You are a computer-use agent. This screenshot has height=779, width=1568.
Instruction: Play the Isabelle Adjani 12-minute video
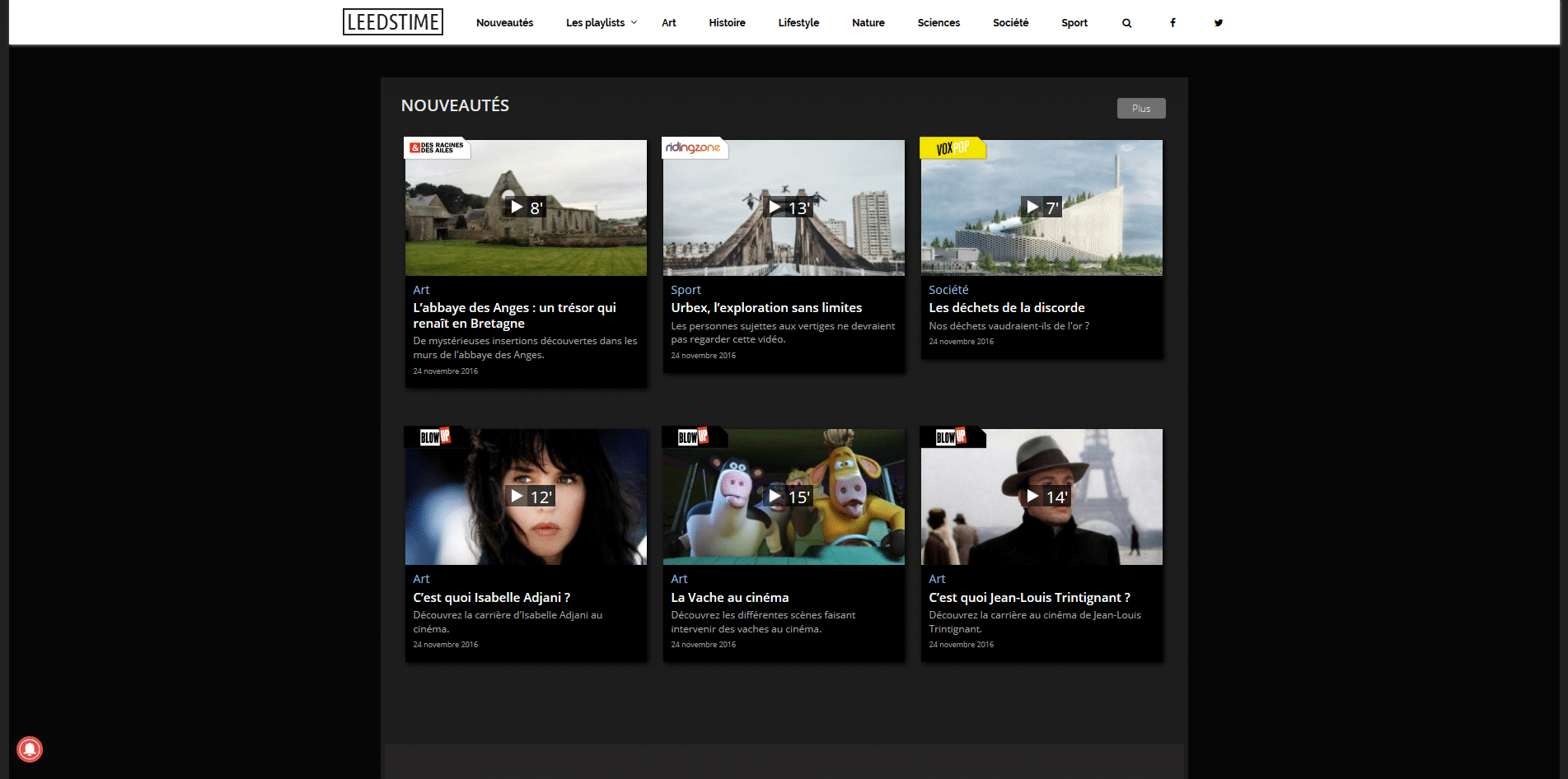(x=530, y=497)
